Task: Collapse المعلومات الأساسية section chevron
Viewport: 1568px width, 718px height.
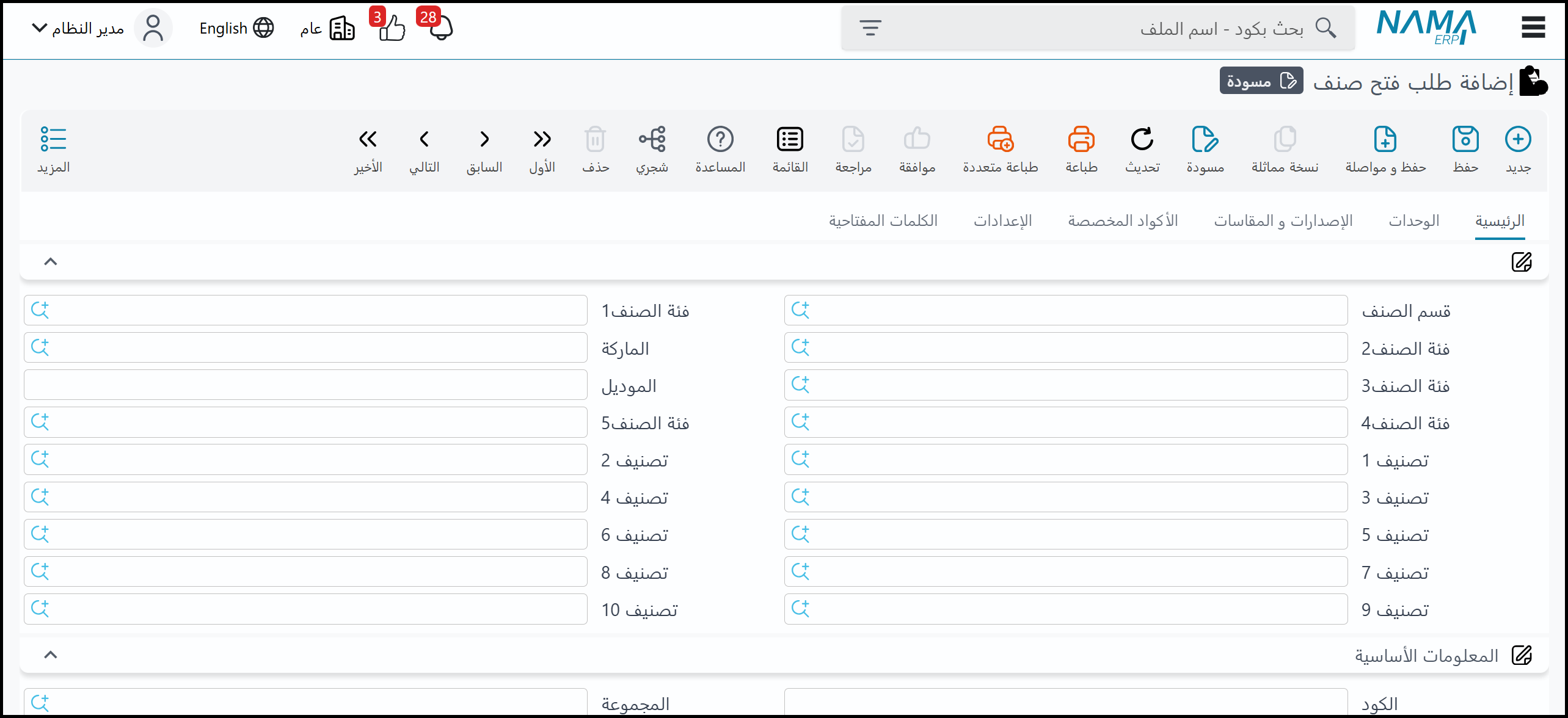Action: (x=51, y=655)
